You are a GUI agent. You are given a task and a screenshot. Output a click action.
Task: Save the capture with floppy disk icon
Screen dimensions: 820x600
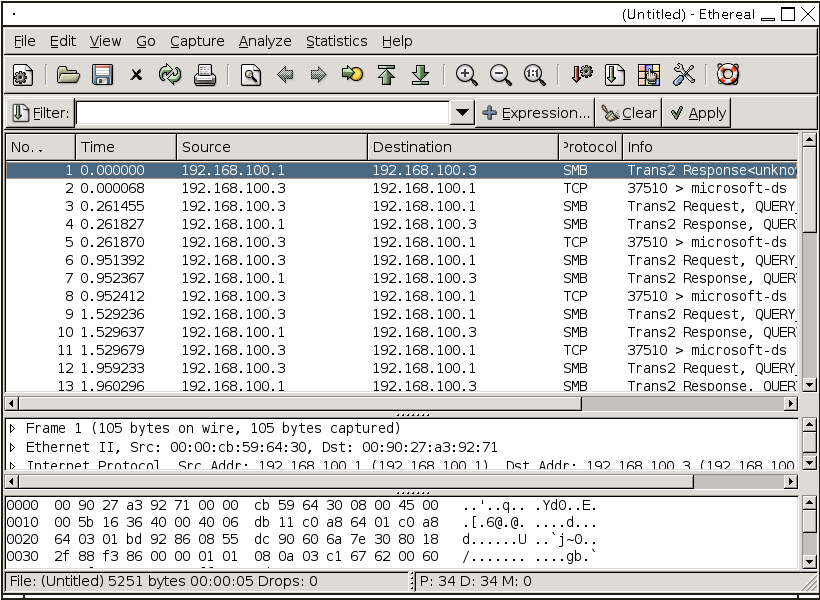click(102, 75)
